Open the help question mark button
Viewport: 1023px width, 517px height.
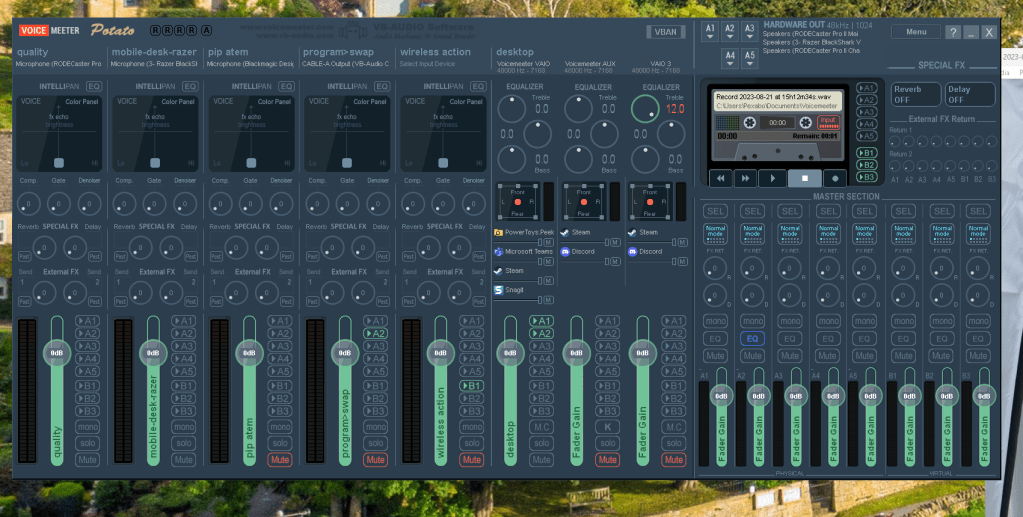click(x=953, y=32)
